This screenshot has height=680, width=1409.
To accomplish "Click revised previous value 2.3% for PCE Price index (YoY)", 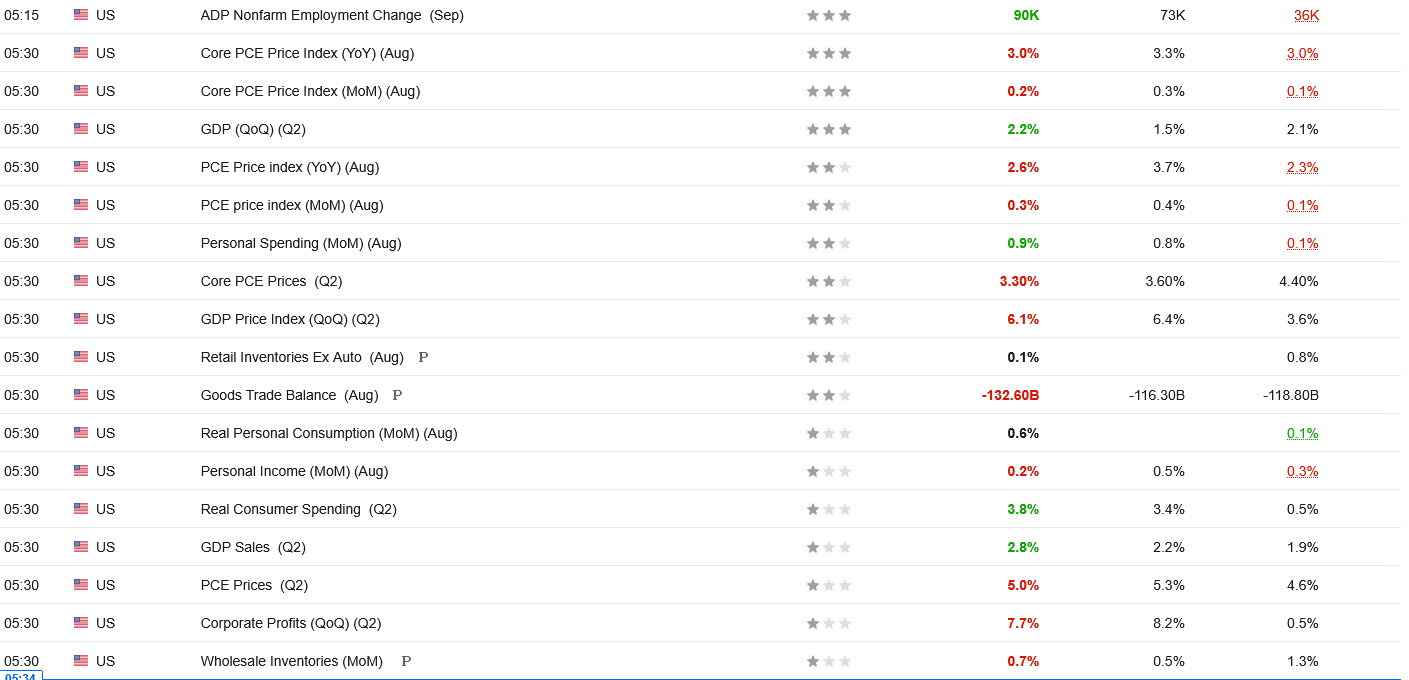I will 1302,167.
